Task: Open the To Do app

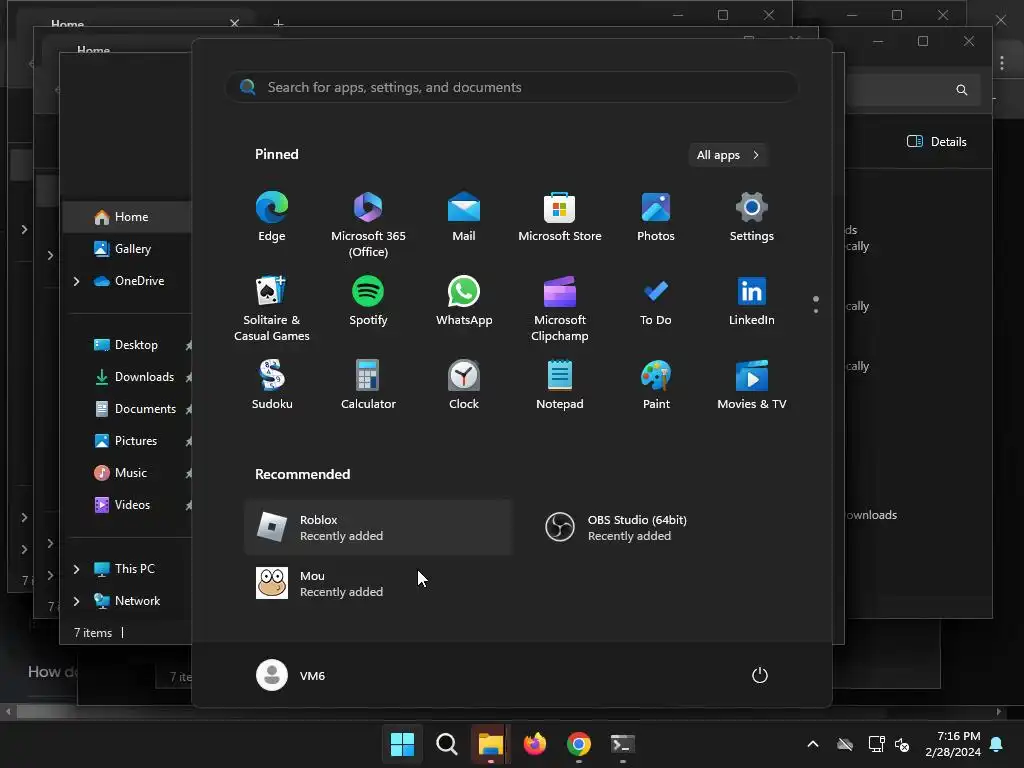Action: [656, 301]
